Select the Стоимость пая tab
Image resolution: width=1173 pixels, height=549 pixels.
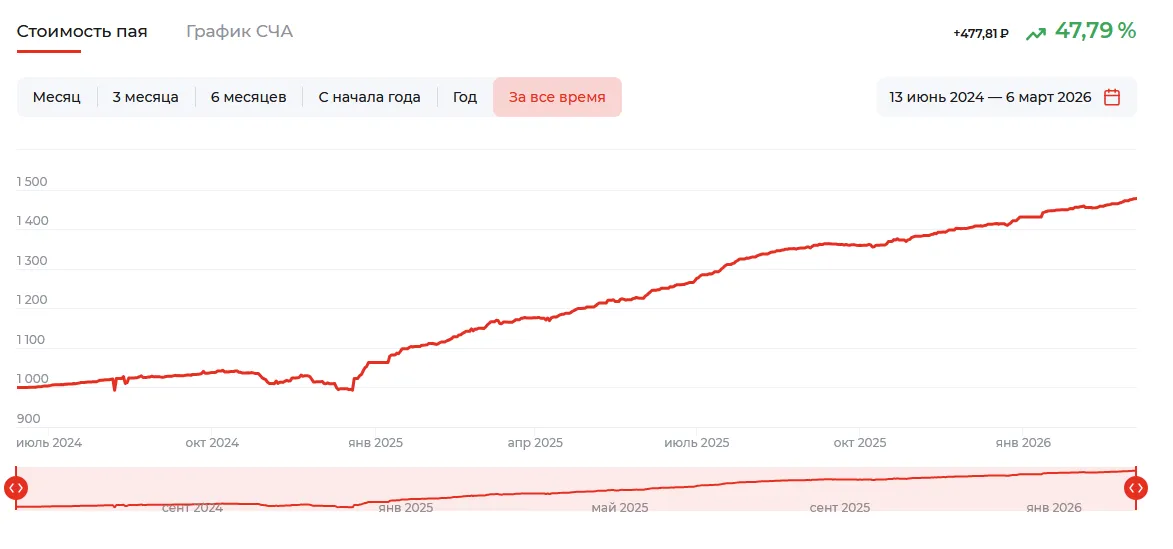(82, 31)
